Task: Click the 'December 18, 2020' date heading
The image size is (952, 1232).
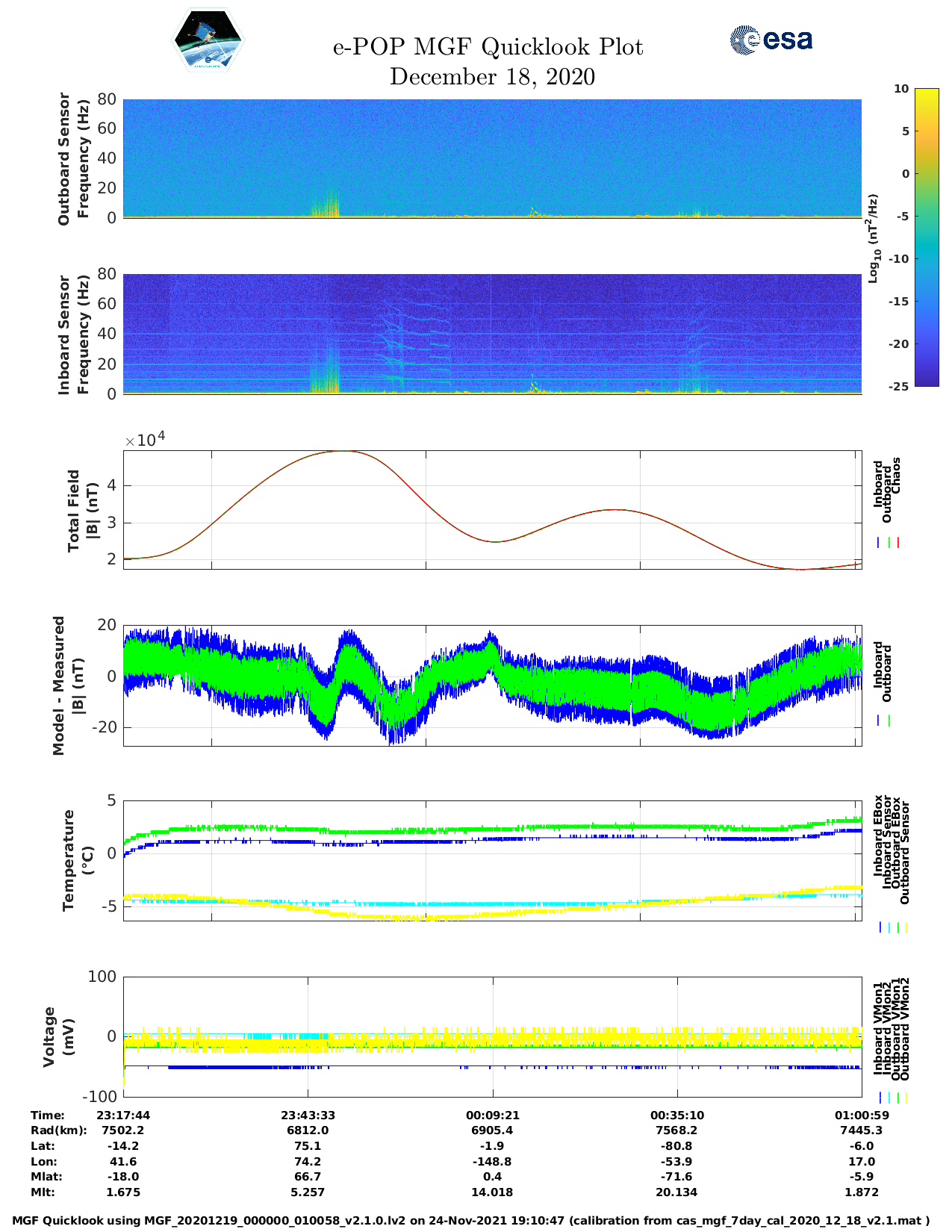Action: coord(492,77)
